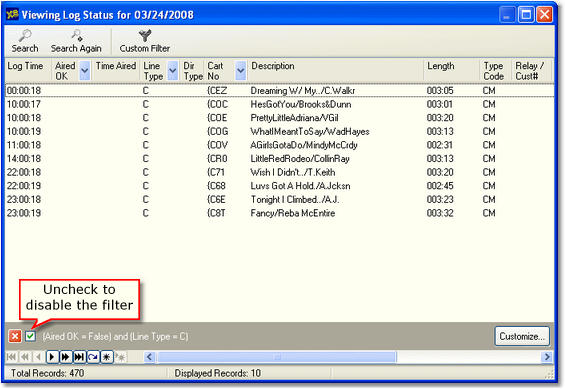Select row AGirlsGotaDo/MindyMcCrdy
This screenshot has height=390, width=565.
(280, 145)
